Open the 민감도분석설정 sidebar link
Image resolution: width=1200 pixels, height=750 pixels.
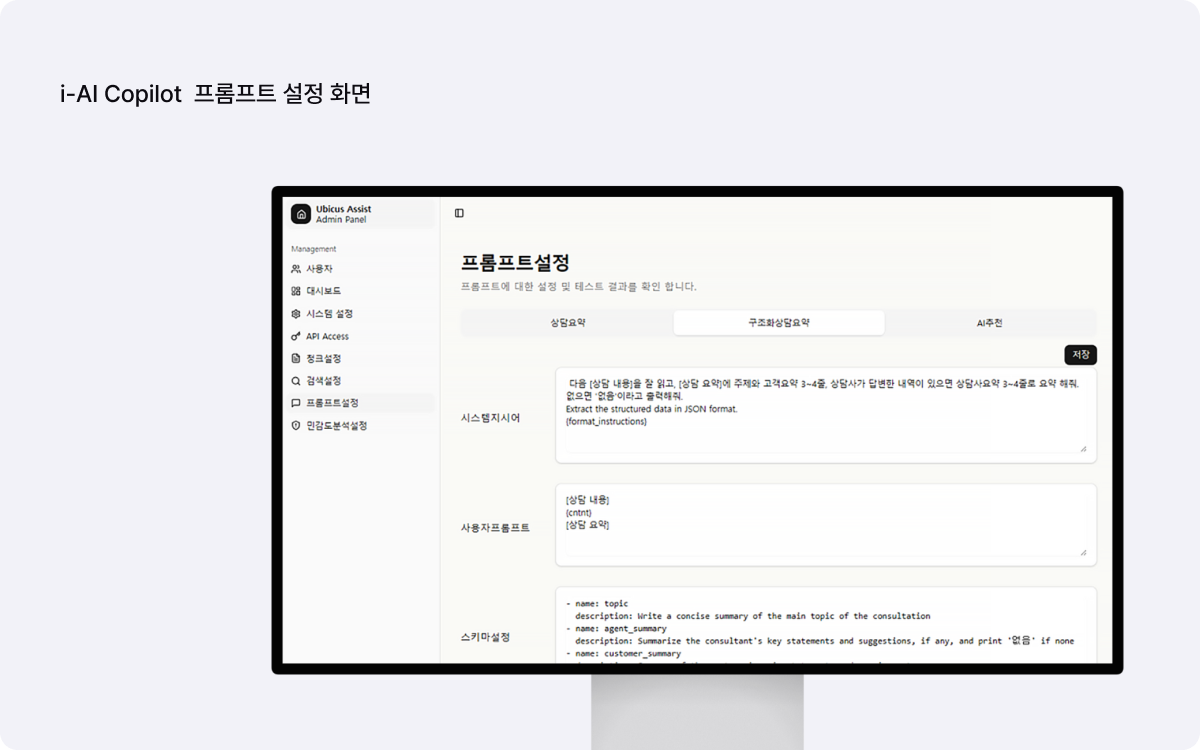[x=337, y=425]
